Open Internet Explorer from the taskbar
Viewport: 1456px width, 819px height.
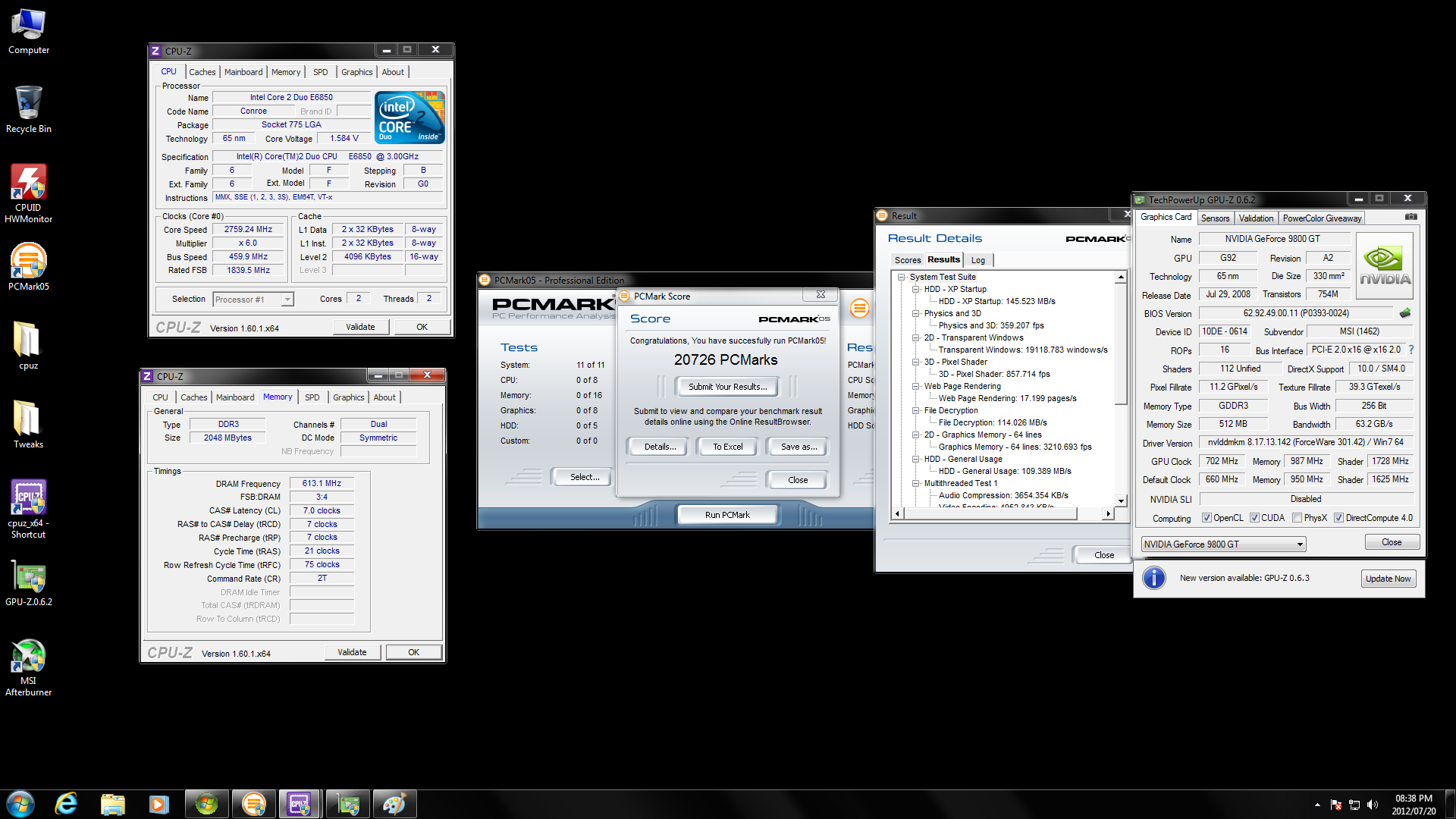[x=67, y=804]
